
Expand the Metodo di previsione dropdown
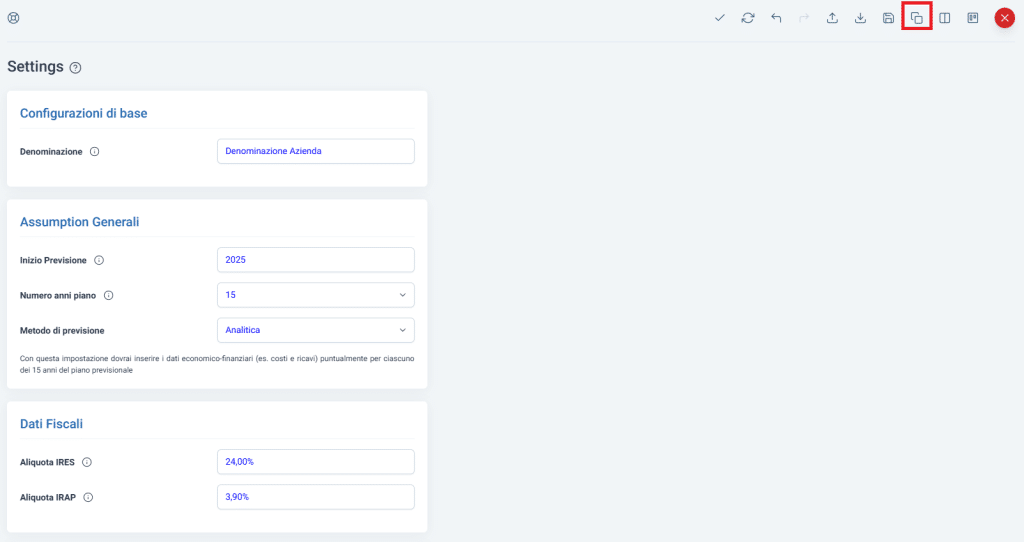click(x=315, y=330)
